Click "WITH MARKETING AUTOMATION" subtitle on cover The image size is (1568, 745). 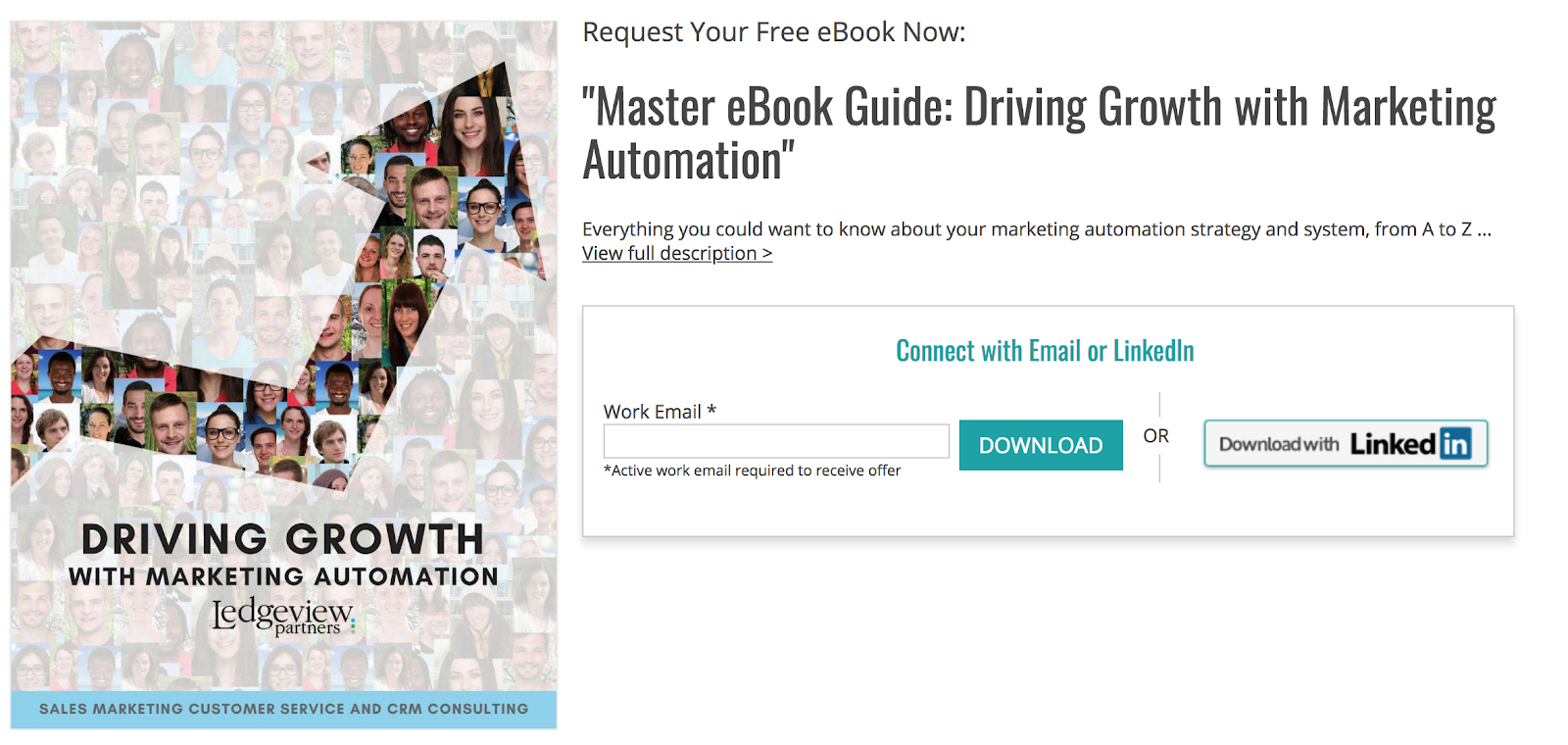284,576
